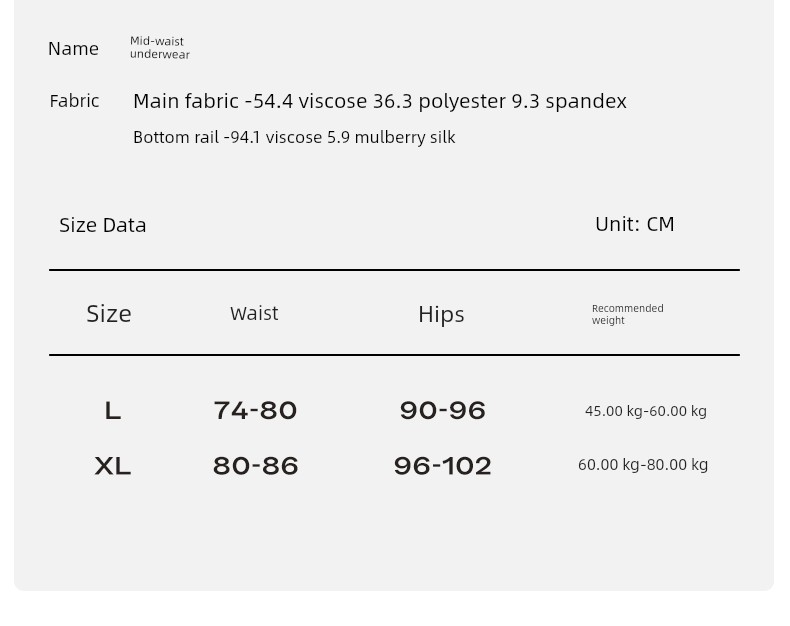Click the Size Data heading
Viewport: 790px width, 626px height.
point(103,225)
